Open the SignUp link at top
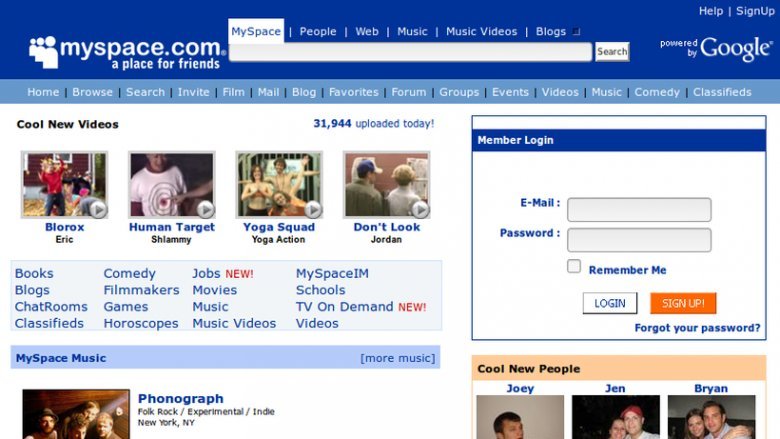The image size is (780, 439). 755,11
